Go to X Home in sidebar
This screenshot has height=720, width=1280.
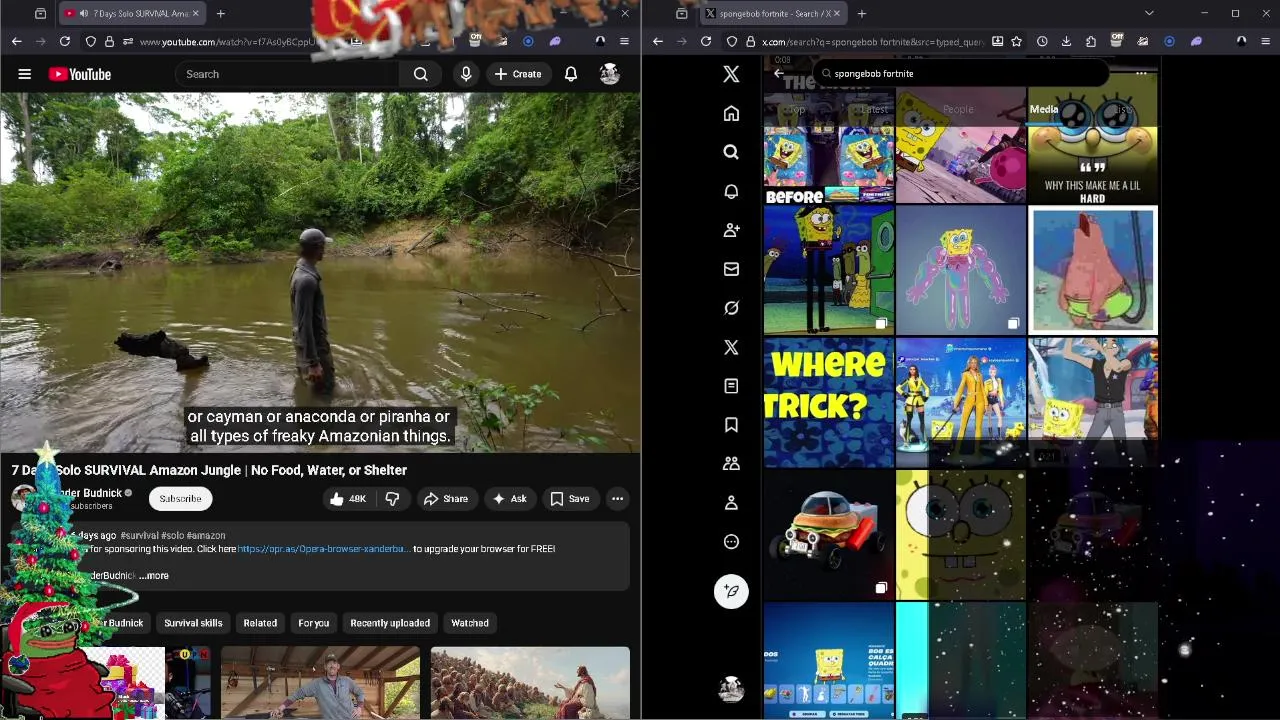[731, 113]
